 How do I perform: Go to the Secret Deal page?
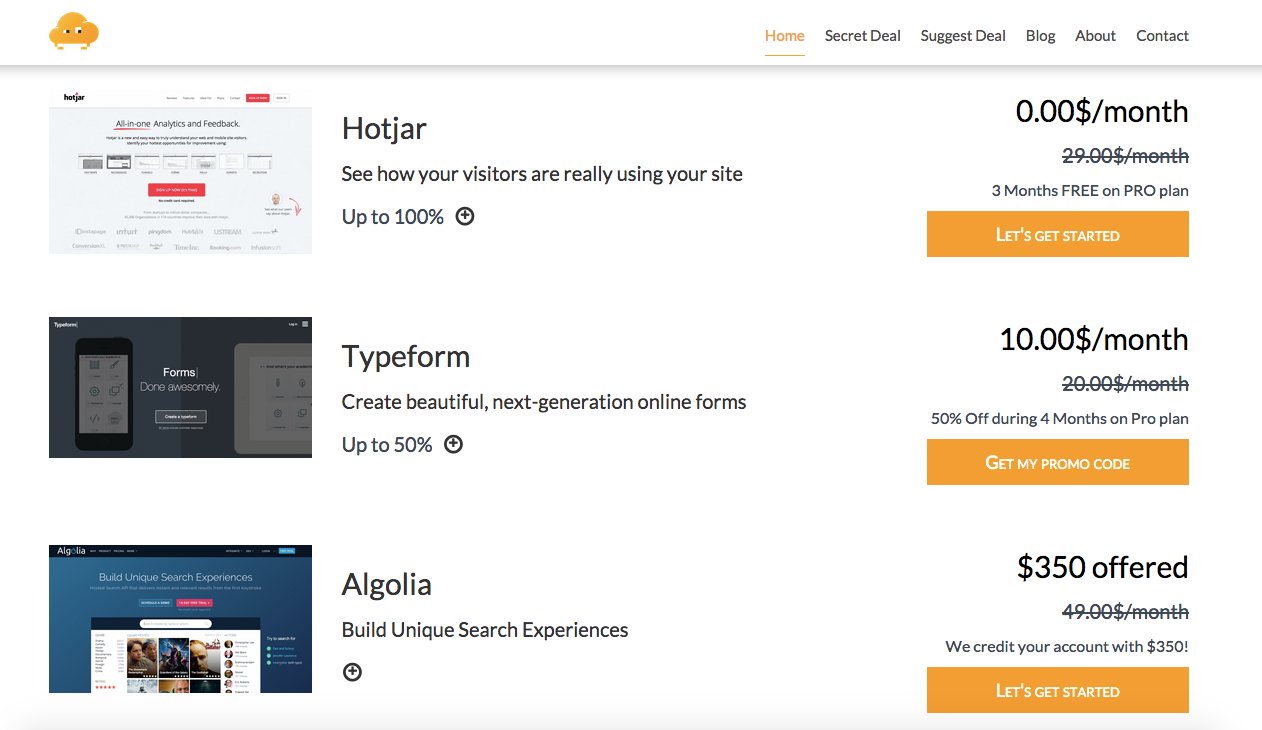click(x=862, y=36)
